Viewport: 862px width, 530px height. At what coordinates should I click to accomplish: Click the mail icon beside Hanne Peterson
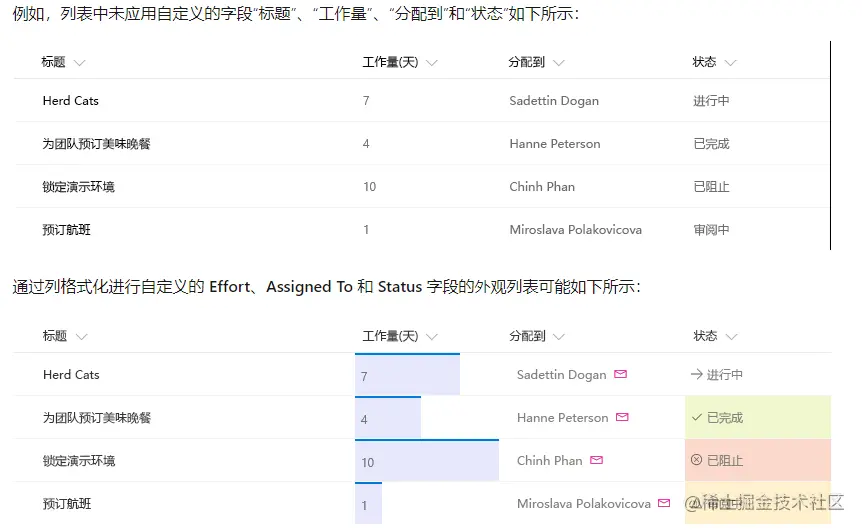(x=623, y=418)
